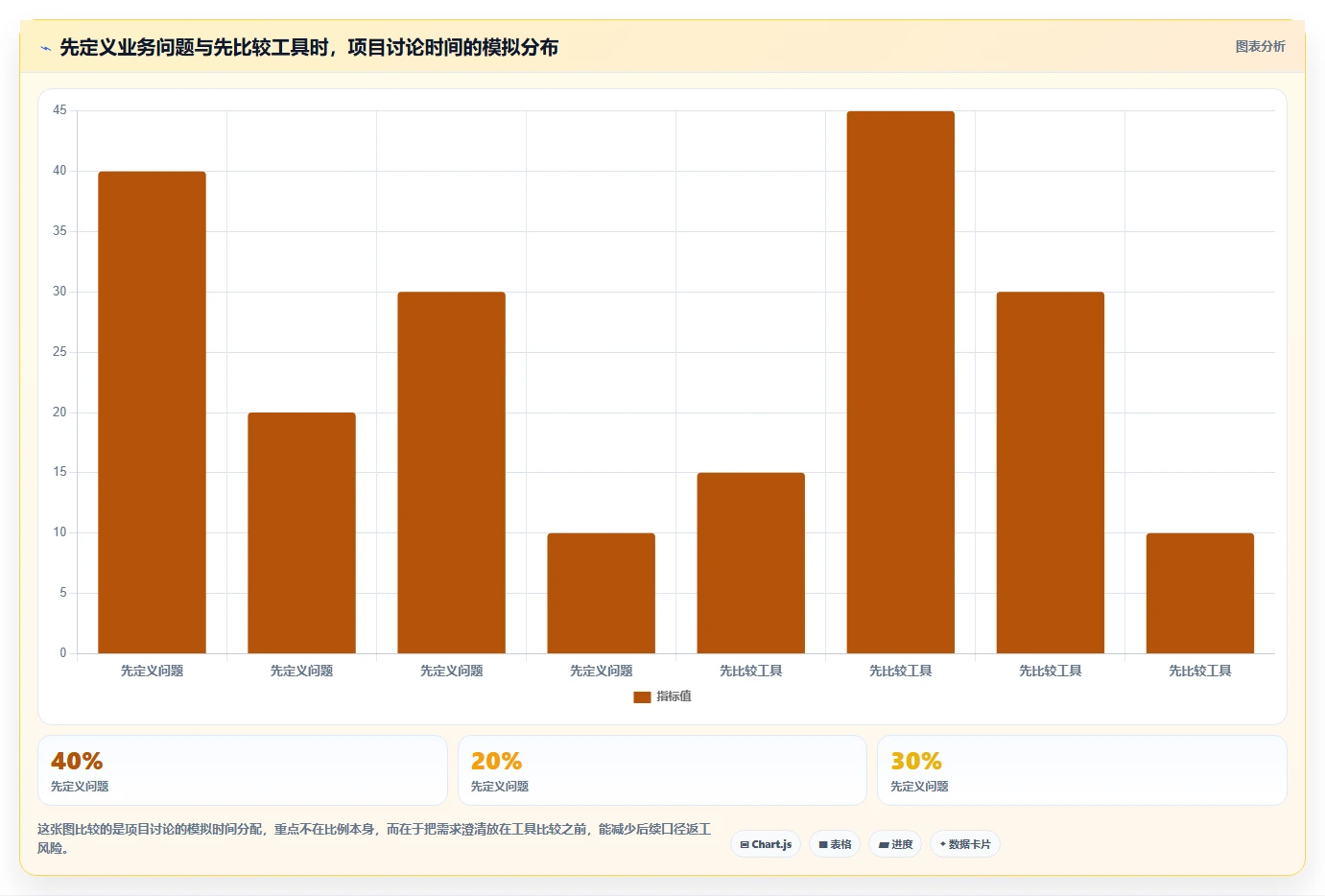Image resolution: width=1325 pixels, height=896 pixels.
Task: Click the description paragraph starting 这张图比较的是
Action: click(374, 838)
